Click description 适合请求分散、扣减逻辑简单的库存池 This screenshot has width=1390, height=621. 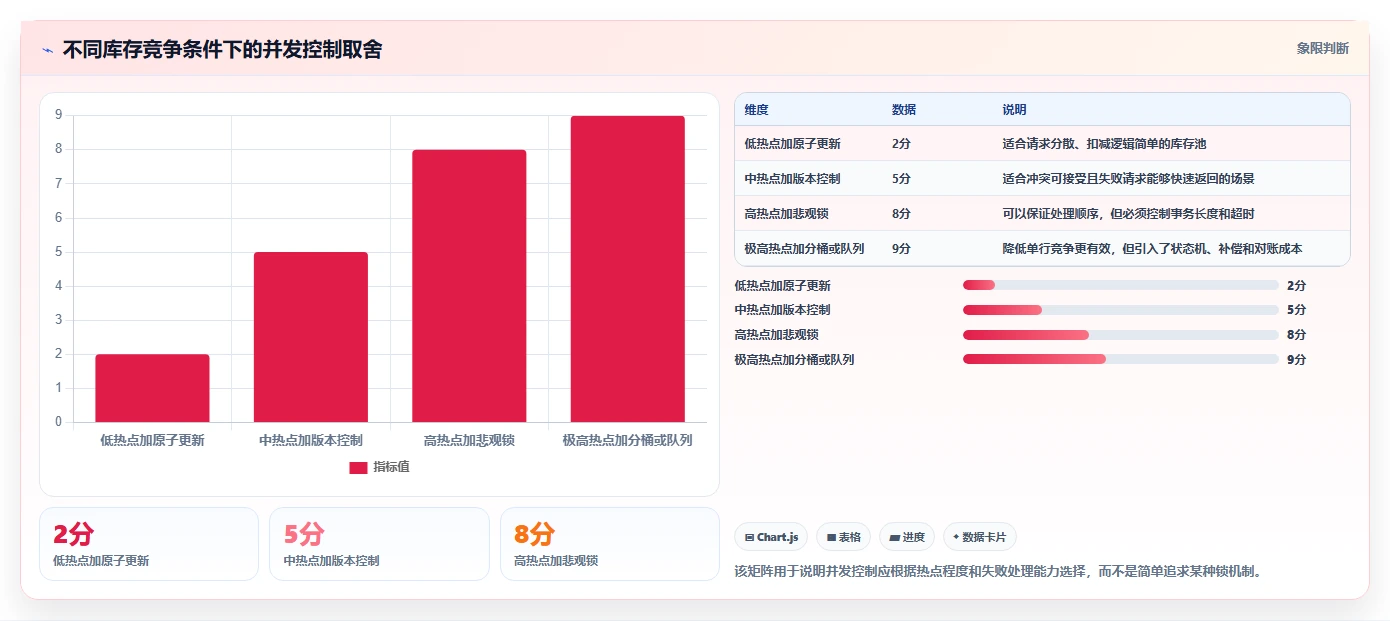(x=1104, y=144)
